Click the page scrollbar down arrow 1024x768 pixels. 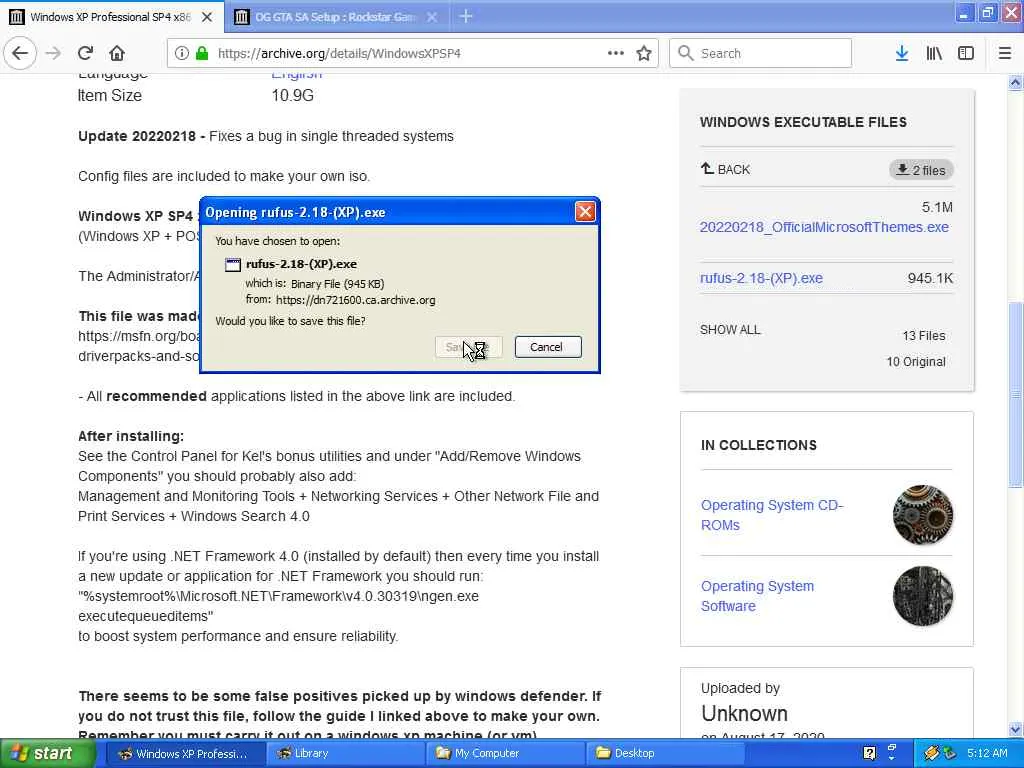(x=1015, y=729)
